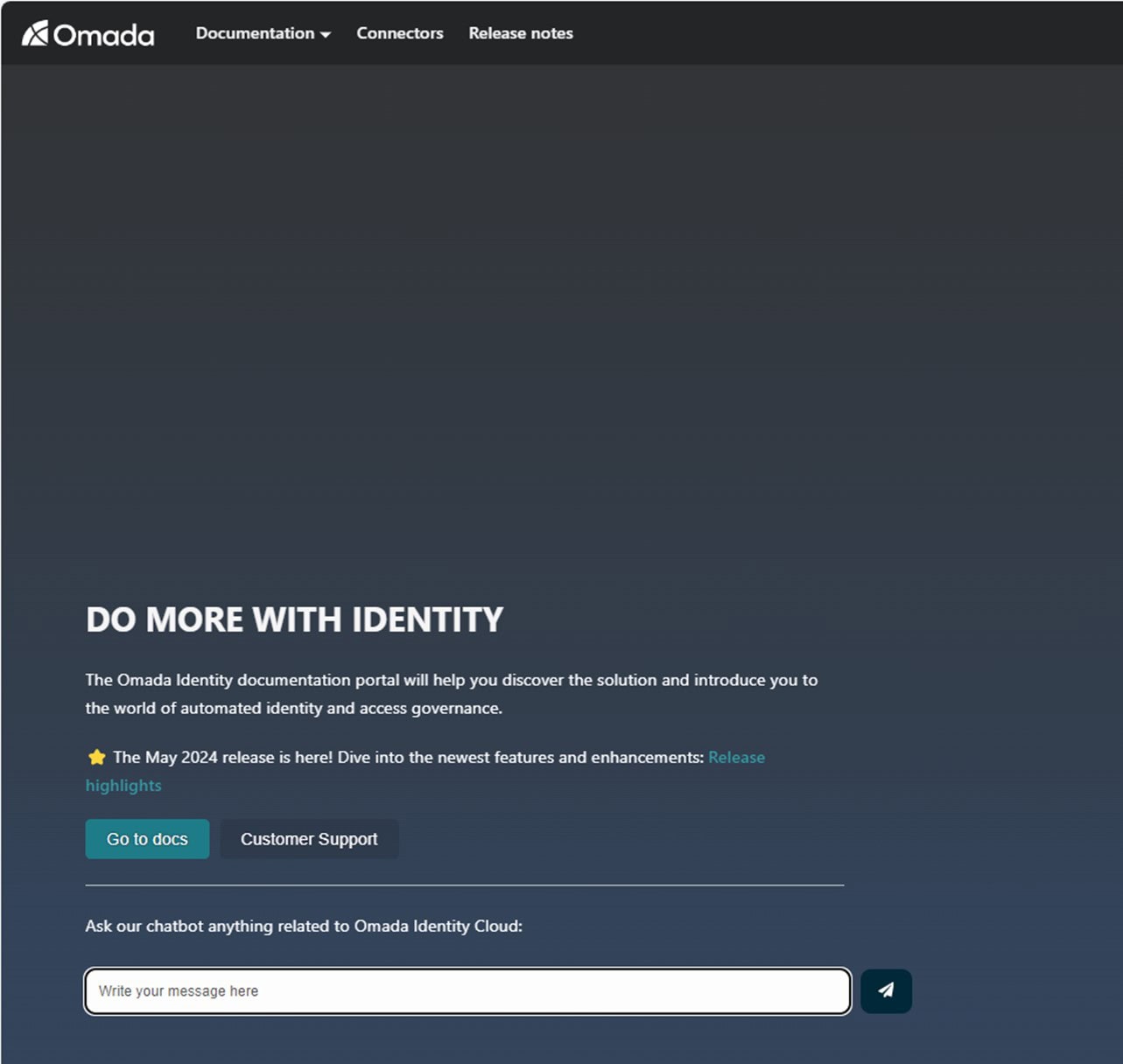
Task: Click the Go to docs button
Action: (147, 838)
